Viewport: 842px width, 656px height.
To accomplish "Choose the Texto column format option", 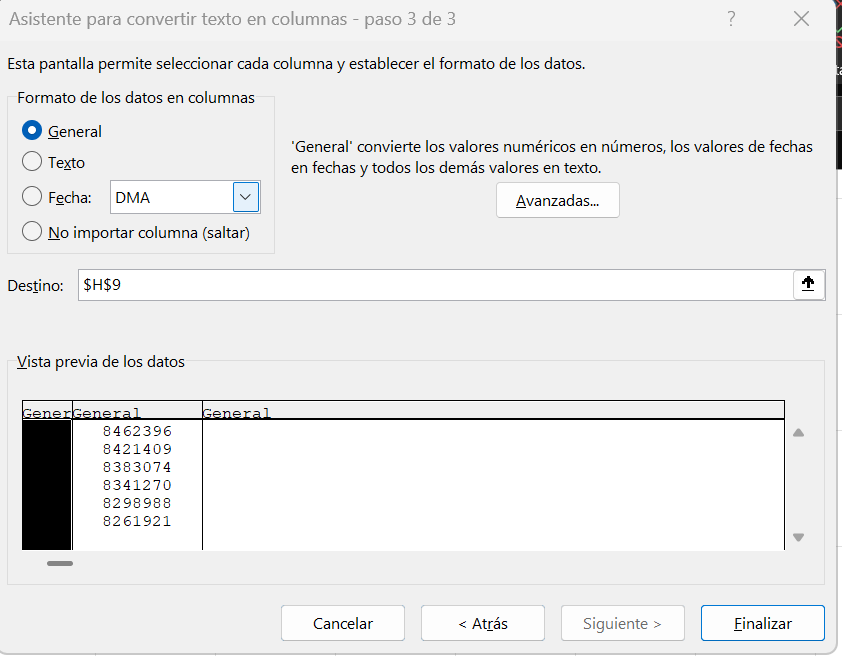I will 32,162.
